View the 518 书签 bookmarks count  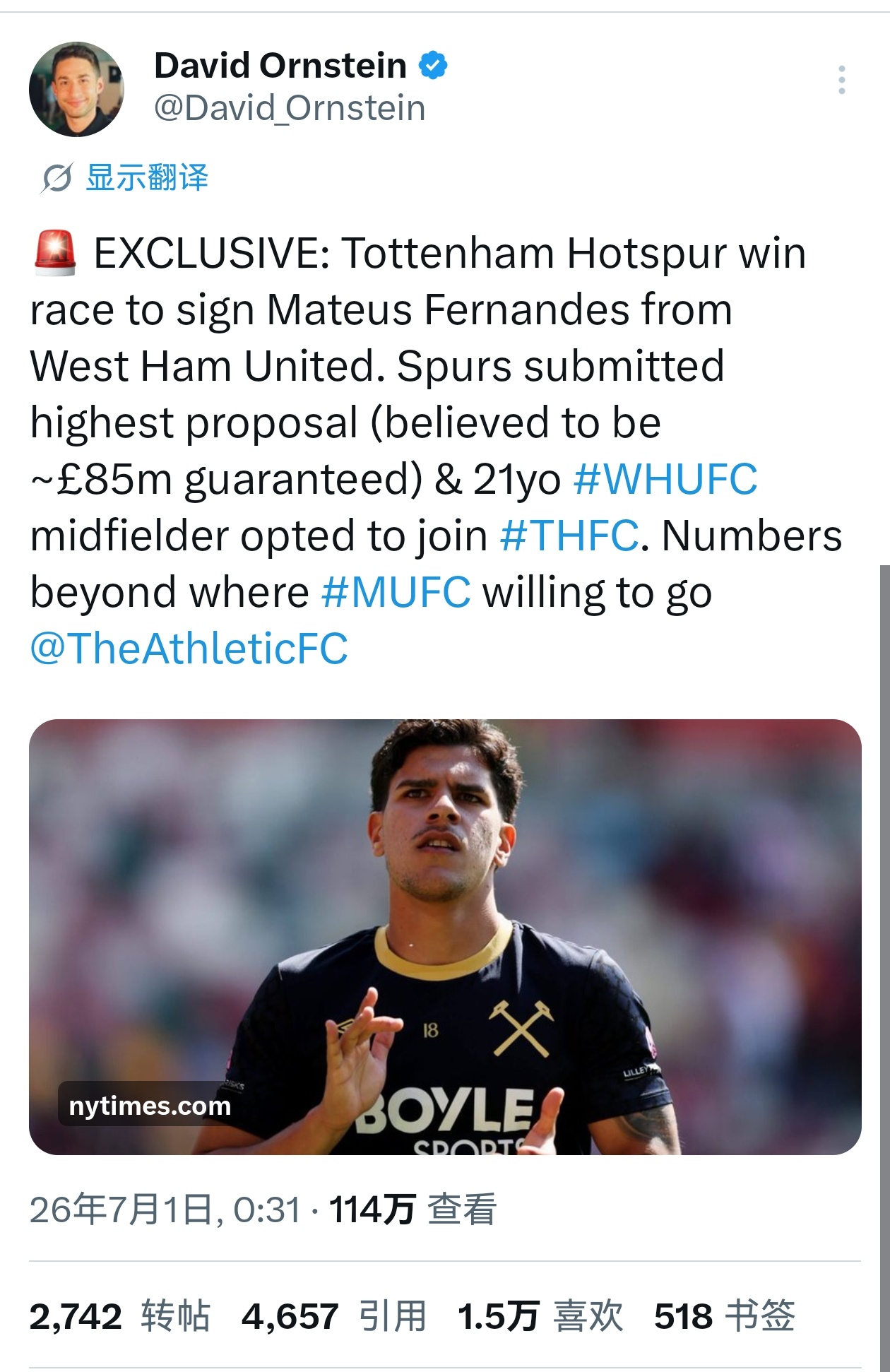point(725,1316)
